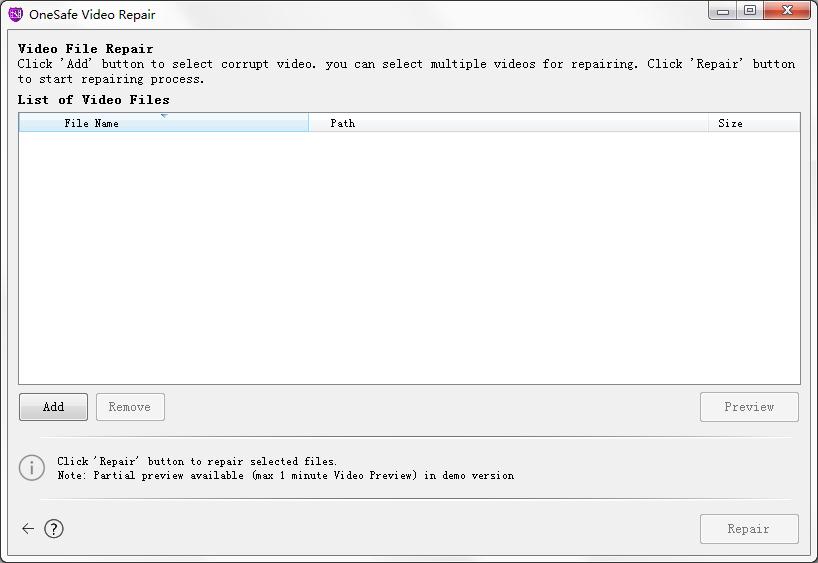Sort the list by Path column
The image size is (818, 563).
(x=343, y=124)
